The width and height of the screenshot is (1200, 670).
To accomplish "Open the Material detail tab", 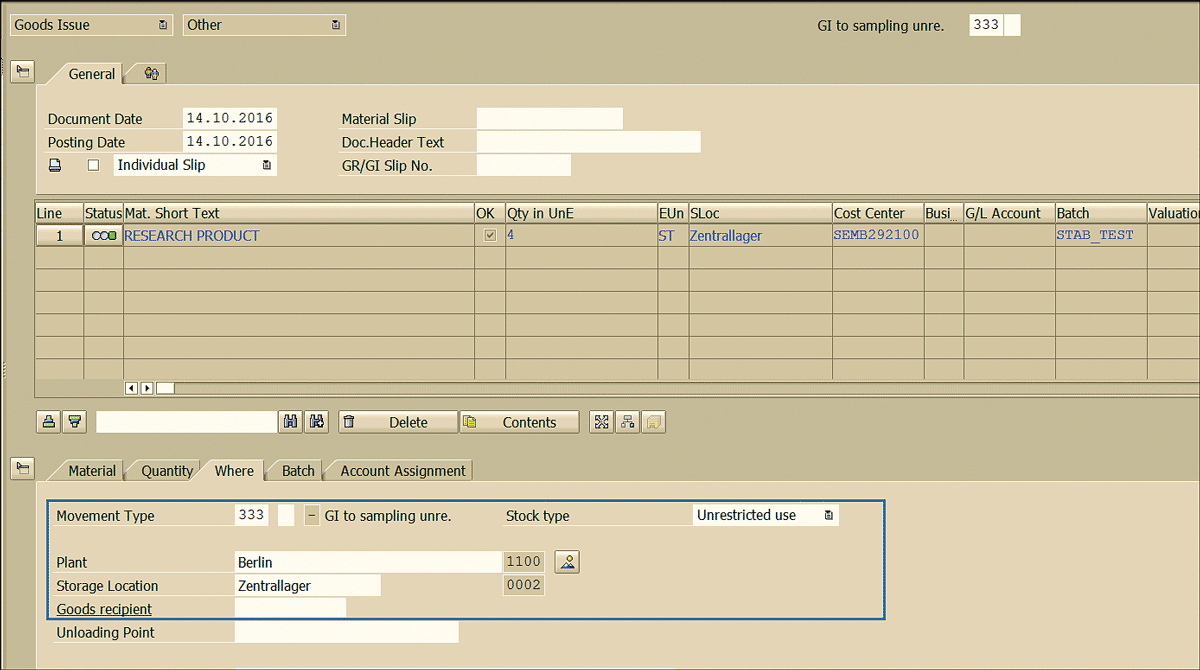I will [92, 470].
